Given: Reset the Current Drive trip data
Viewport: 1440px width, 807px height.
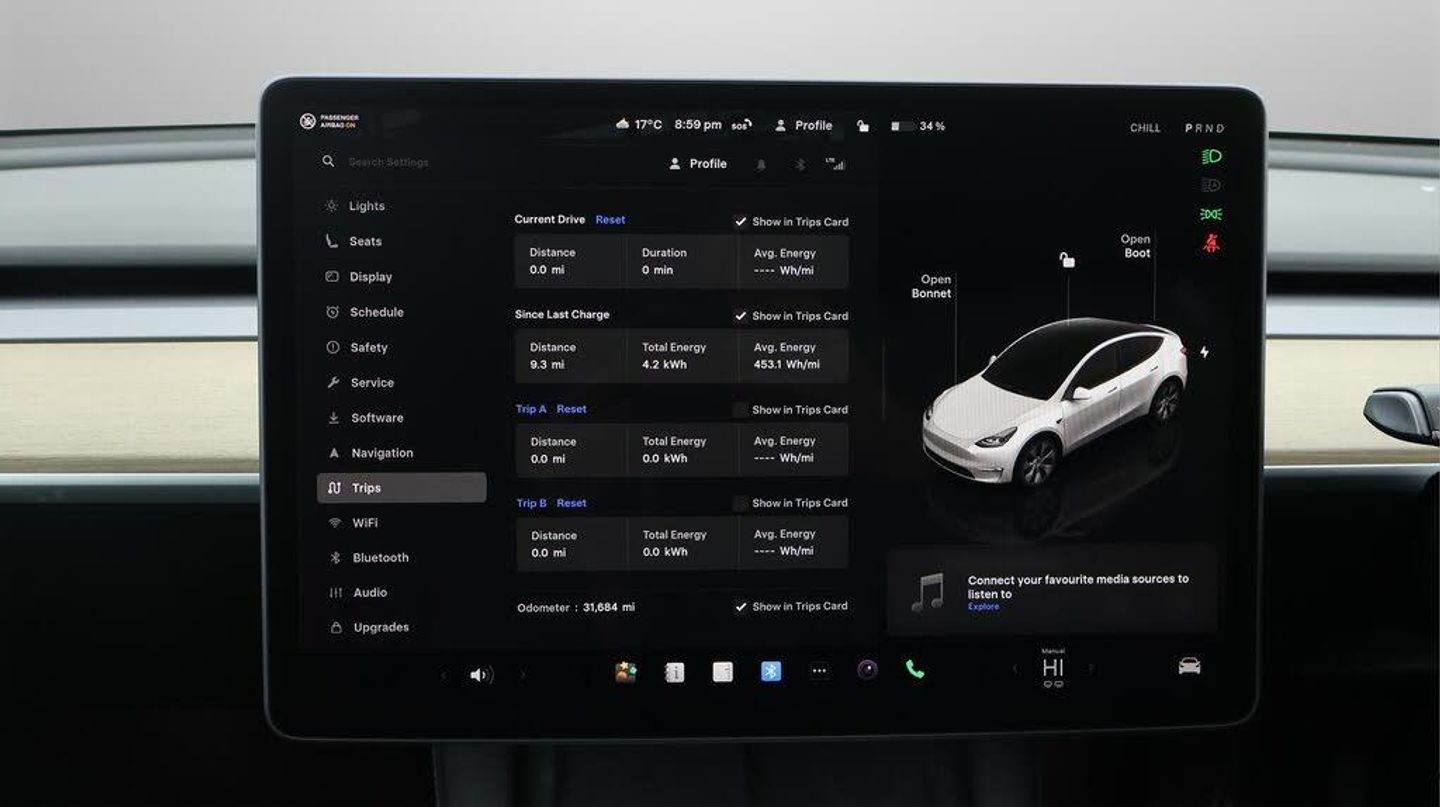Looking at the screenshot, I should pyautogui.click(x=610, y=220).
